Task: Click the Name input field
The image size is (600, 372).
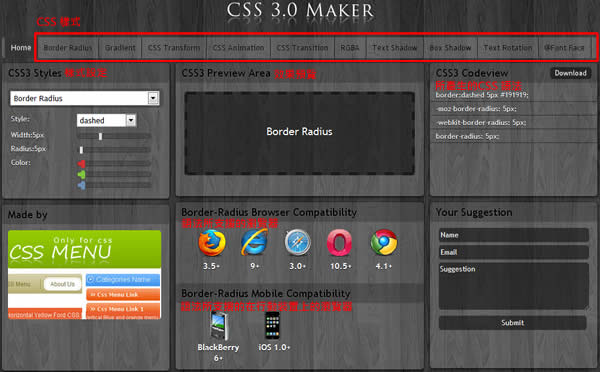Action: 514,235
